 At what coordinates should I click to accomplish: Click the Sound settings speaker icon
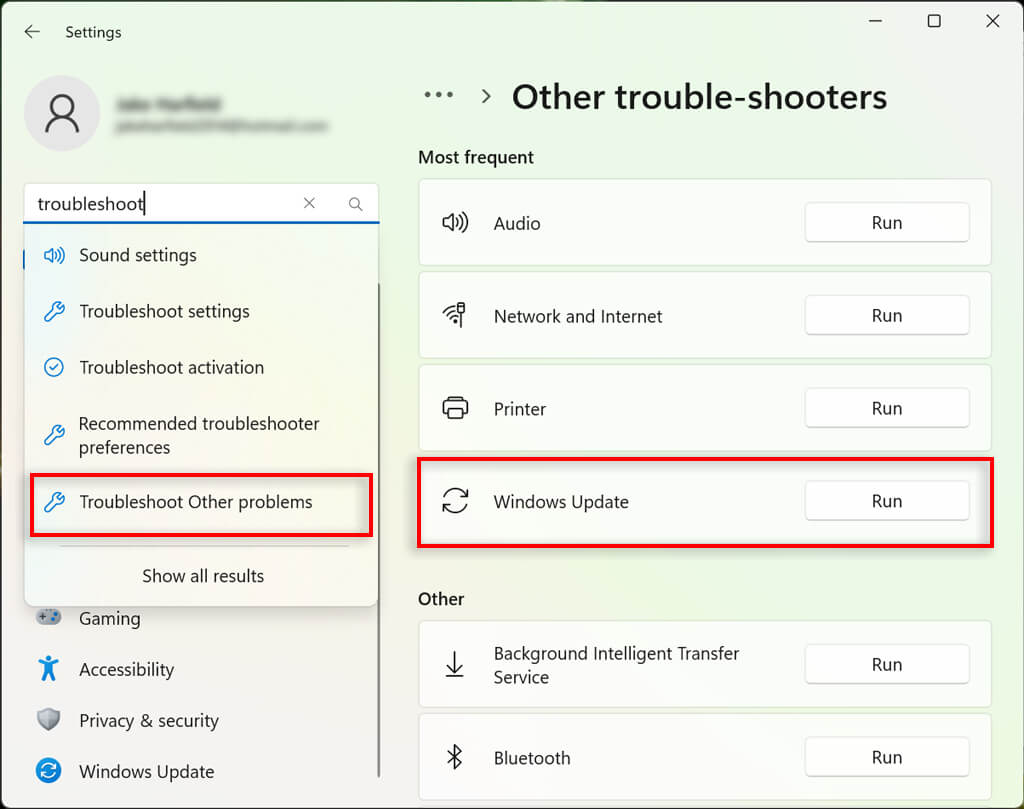54,255
